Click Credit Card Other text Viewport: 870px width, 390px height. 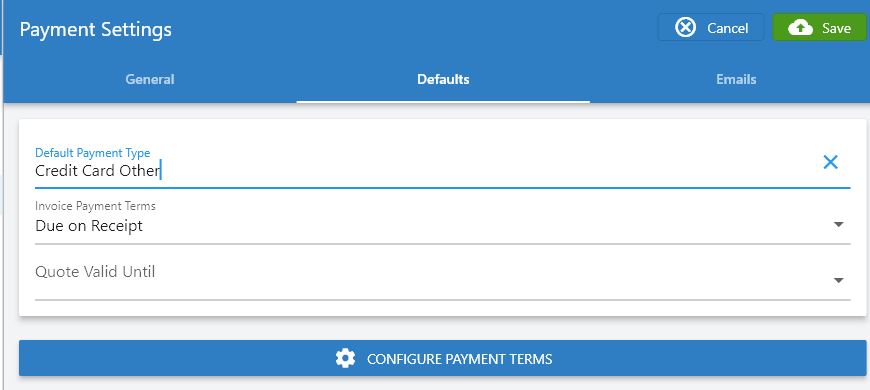[x=98, y=170]
